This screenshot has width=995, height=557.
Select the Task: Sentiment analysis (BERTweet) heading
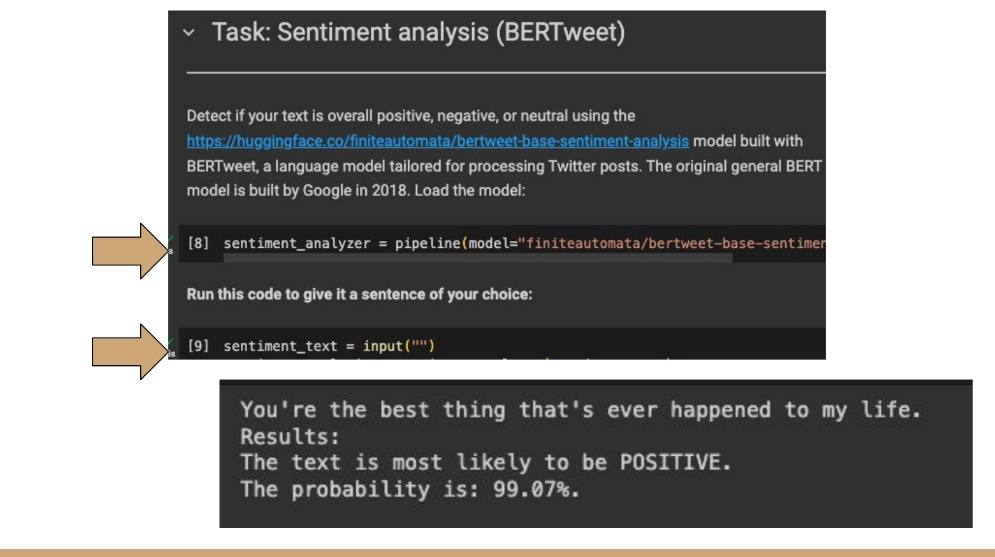click(418, 32)
